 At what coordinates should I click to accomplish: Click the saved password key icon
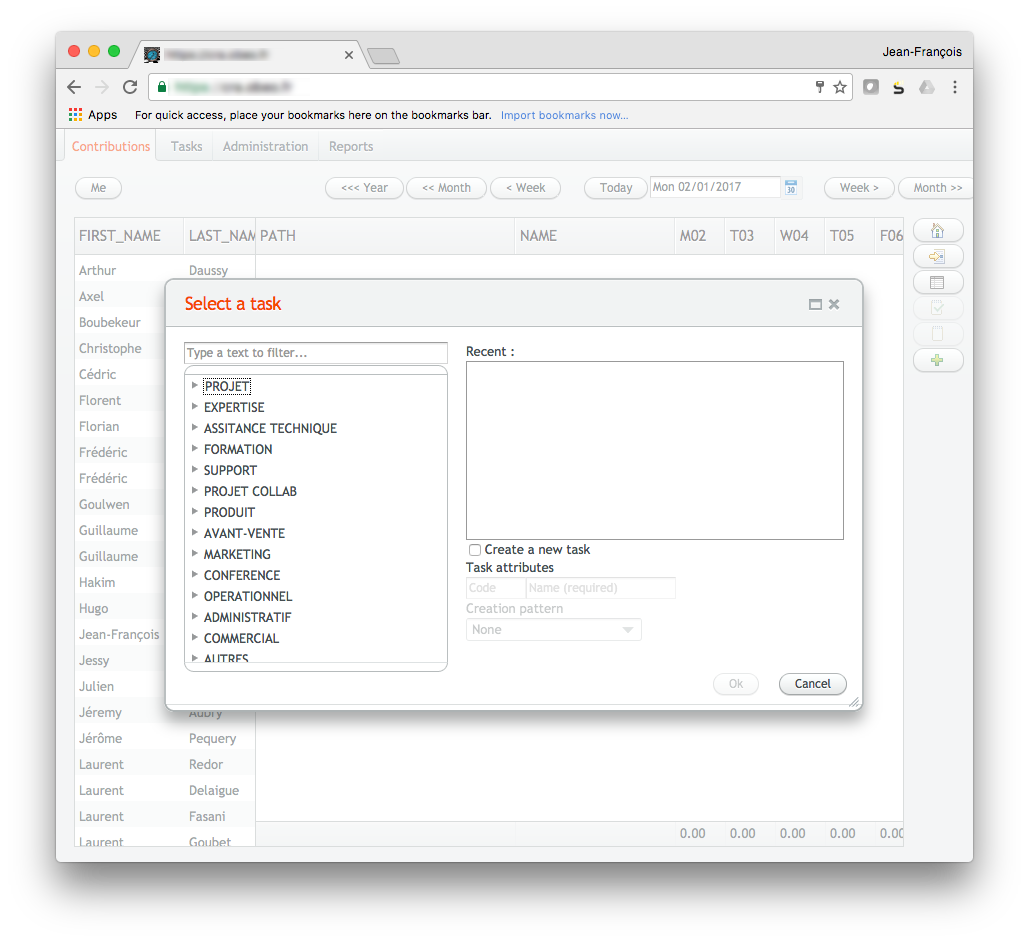pos(820,87)
